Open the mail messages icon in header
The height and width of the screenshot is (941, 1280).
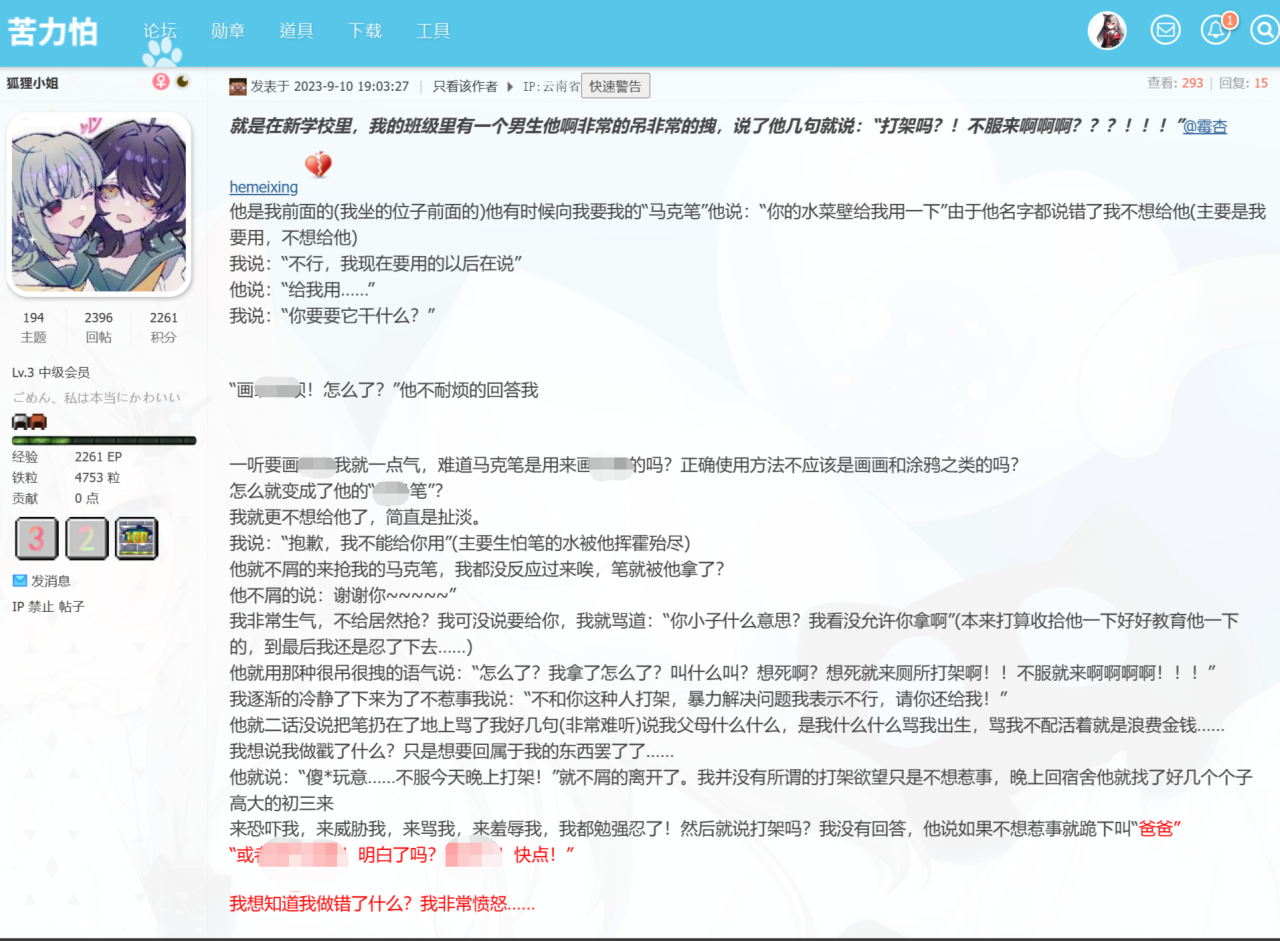click(1165, 30)
